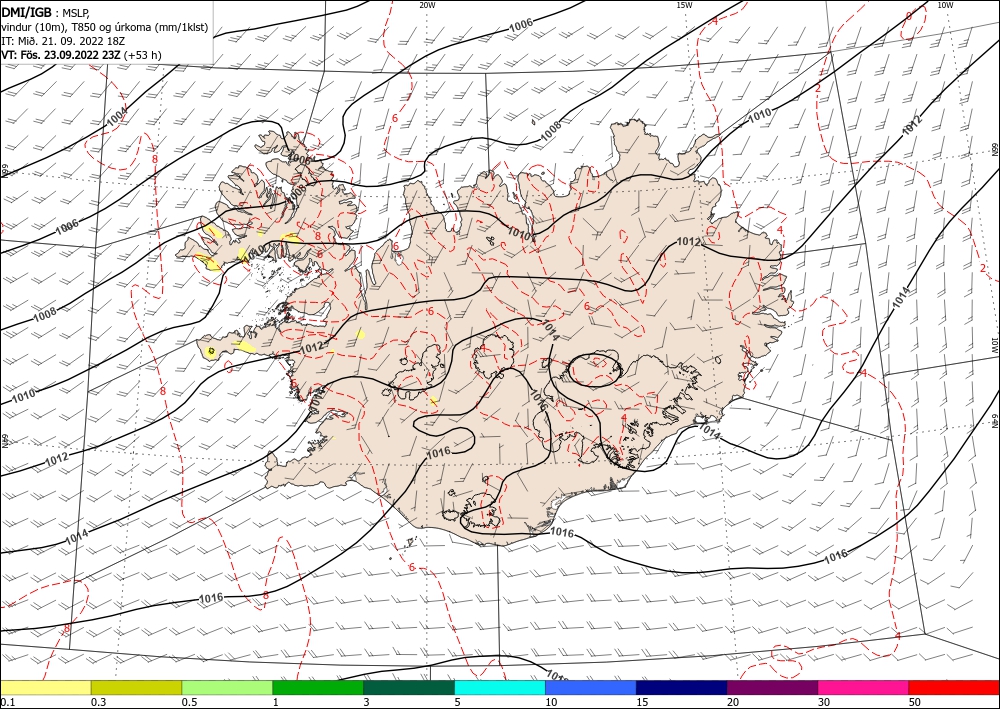1000x709 pixels.
Task: Choose the purple 20–30 legend swatch
Action: [x=772, y=687]
